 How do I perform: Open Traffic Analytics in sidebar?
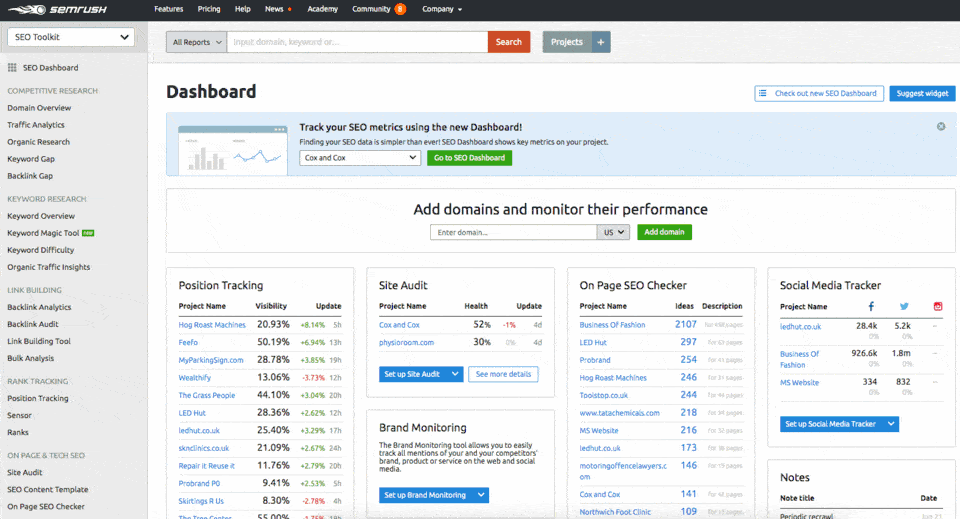(x=36, y=125)
